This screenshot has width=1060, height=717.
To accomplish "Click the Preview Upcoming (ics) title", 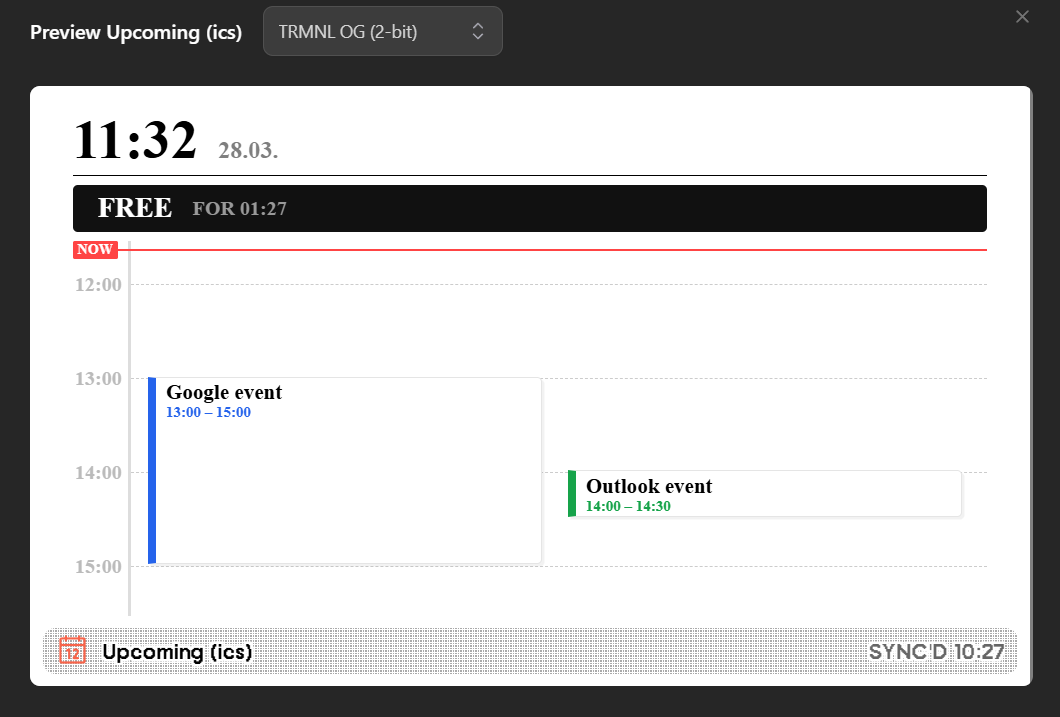I will click(x=136, y=32).
